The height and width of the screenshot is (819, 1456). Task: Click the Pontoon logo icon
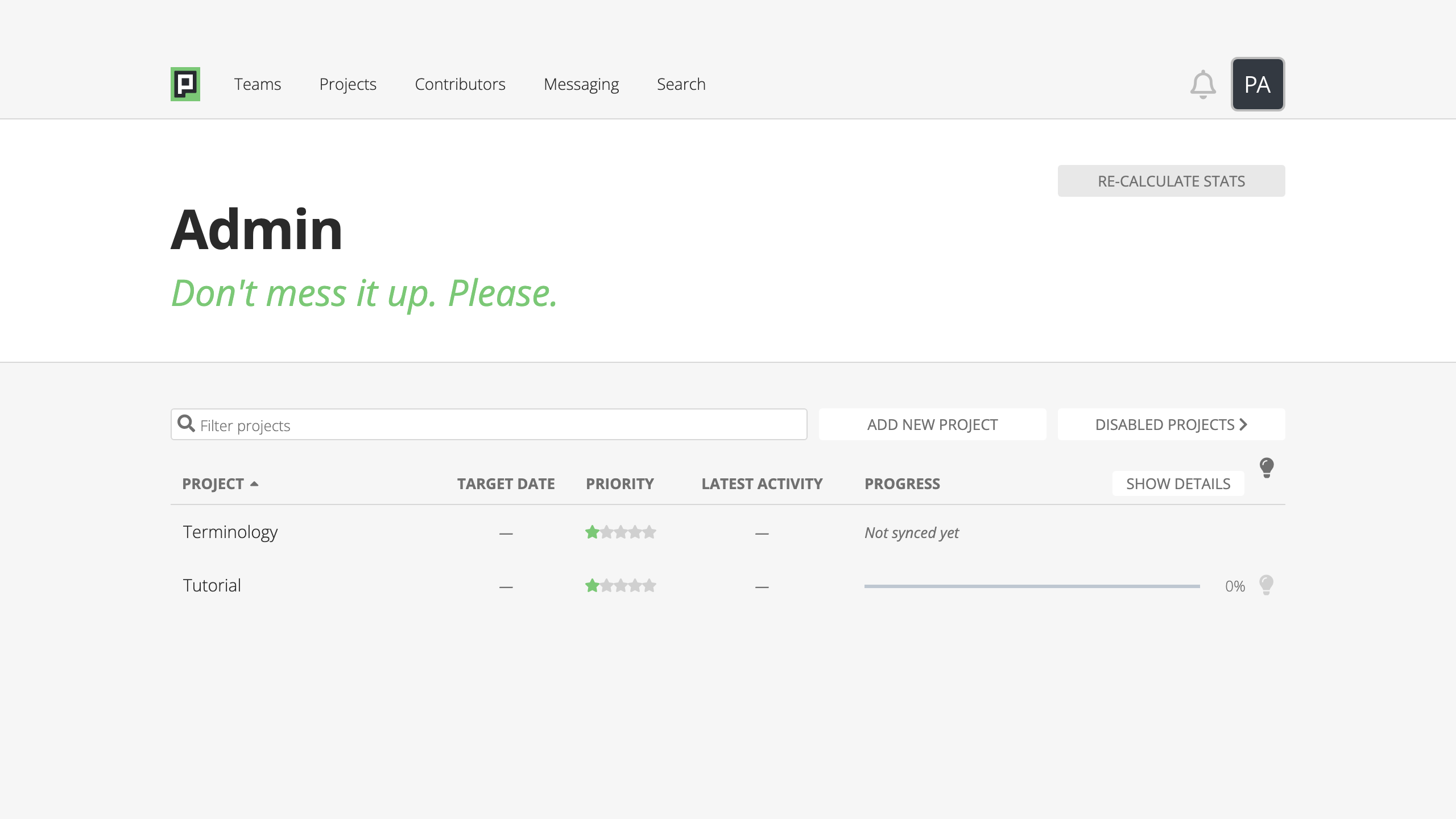coord(185,84)
